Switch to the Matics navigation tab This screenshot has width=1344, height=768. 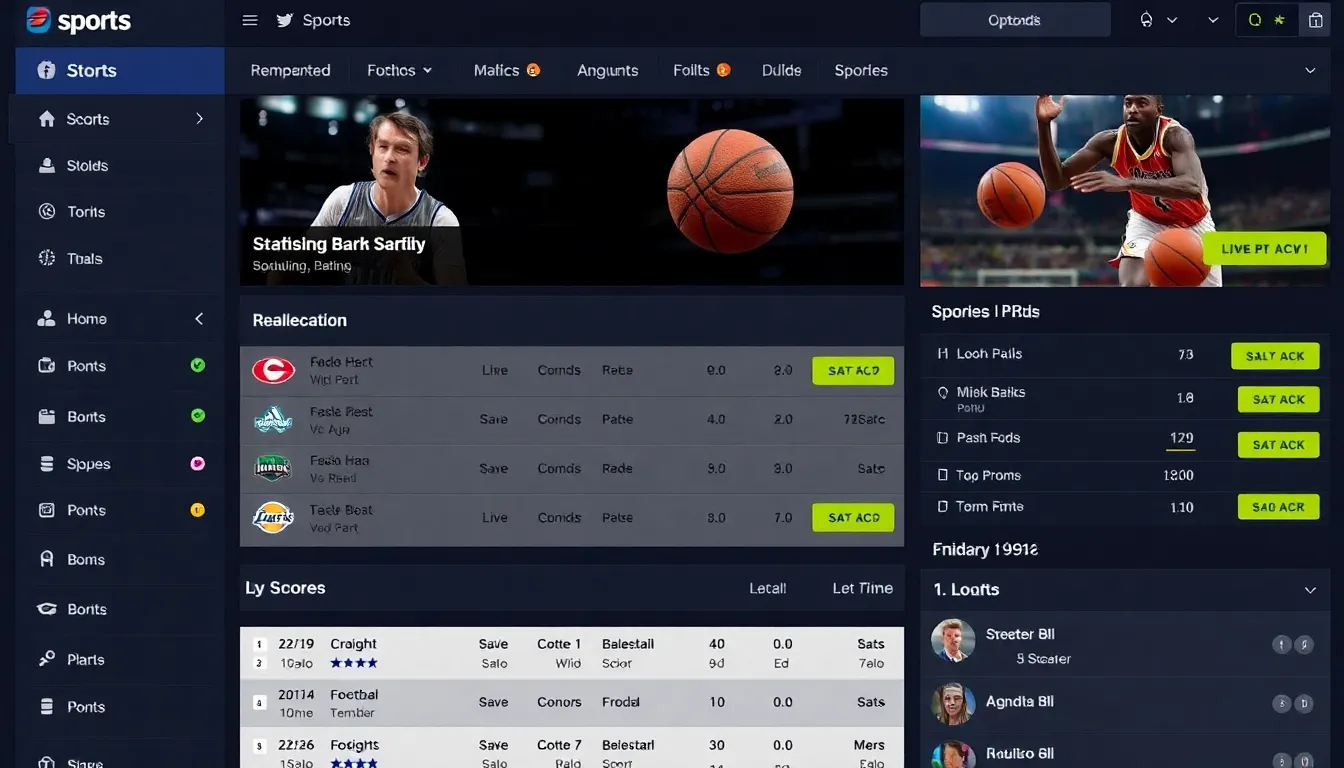pos(497,70)
